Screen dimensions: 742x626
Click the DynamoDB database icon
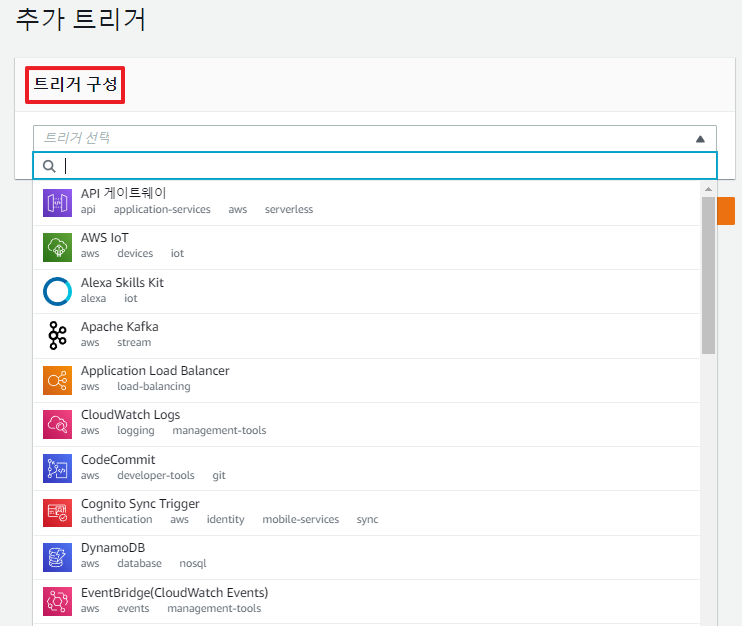pos(57,557)
